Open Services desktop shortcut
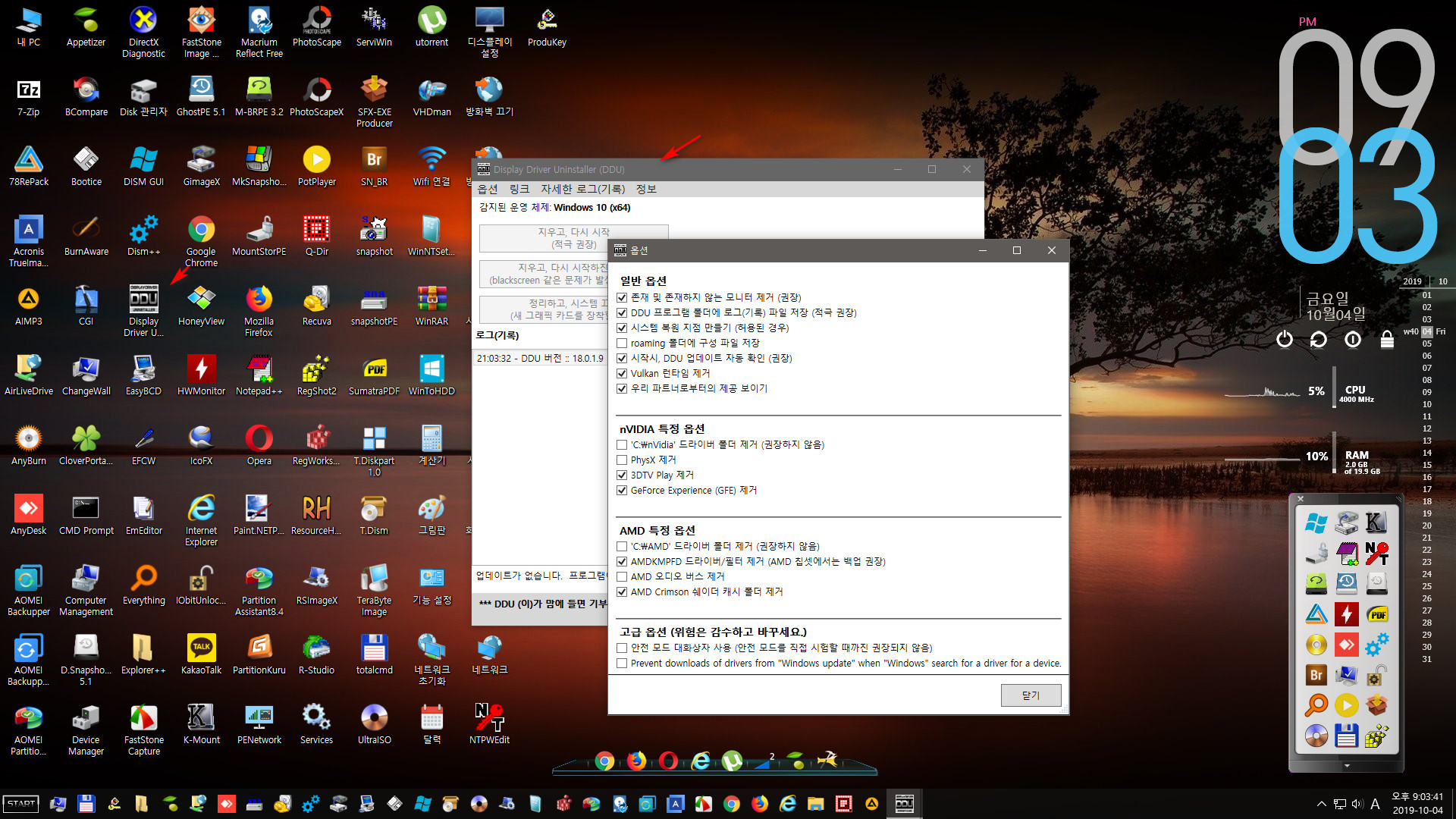 (316, 724)
